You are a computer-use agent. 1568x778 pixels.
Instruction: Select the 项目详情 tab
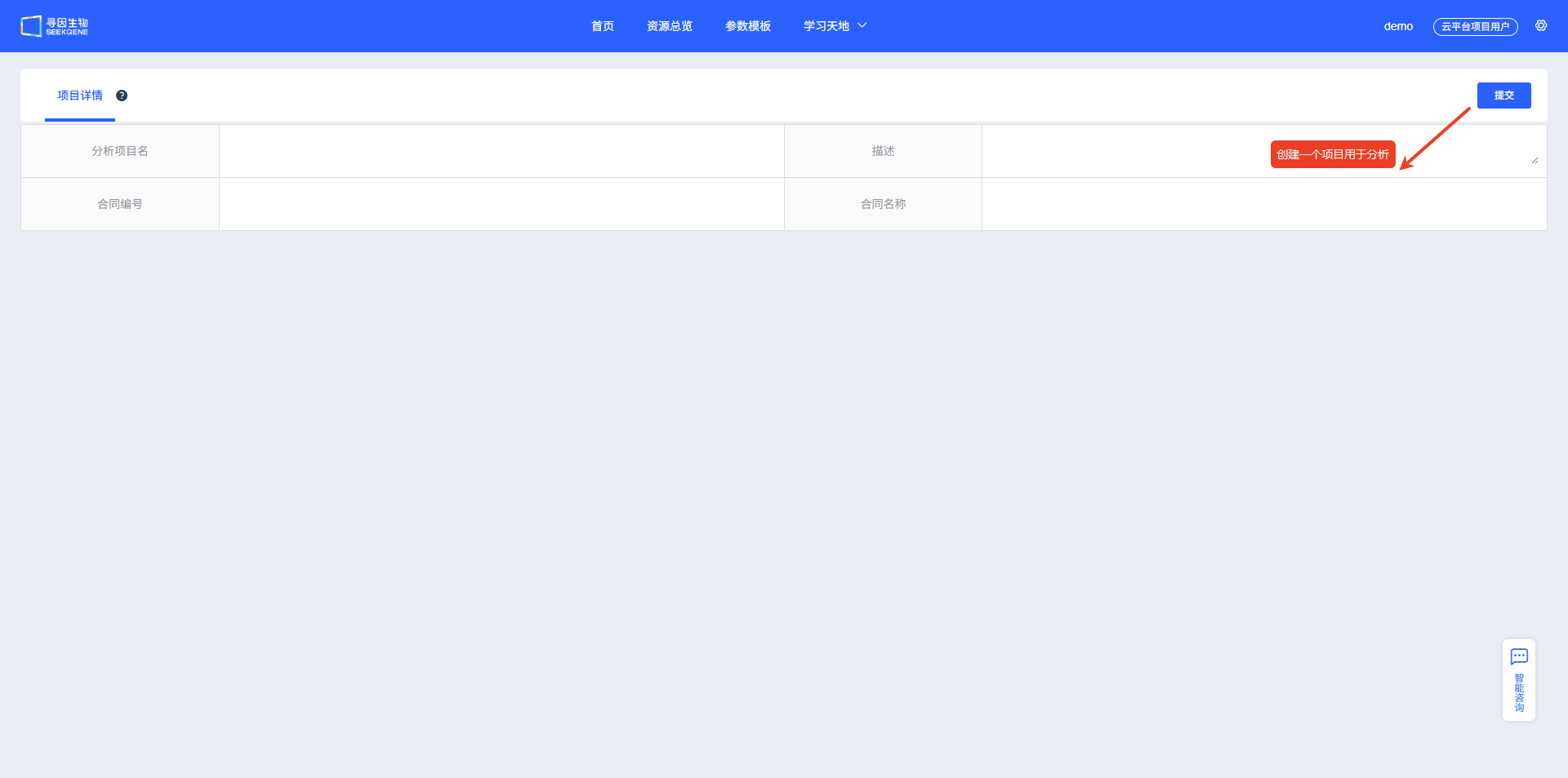80,96
